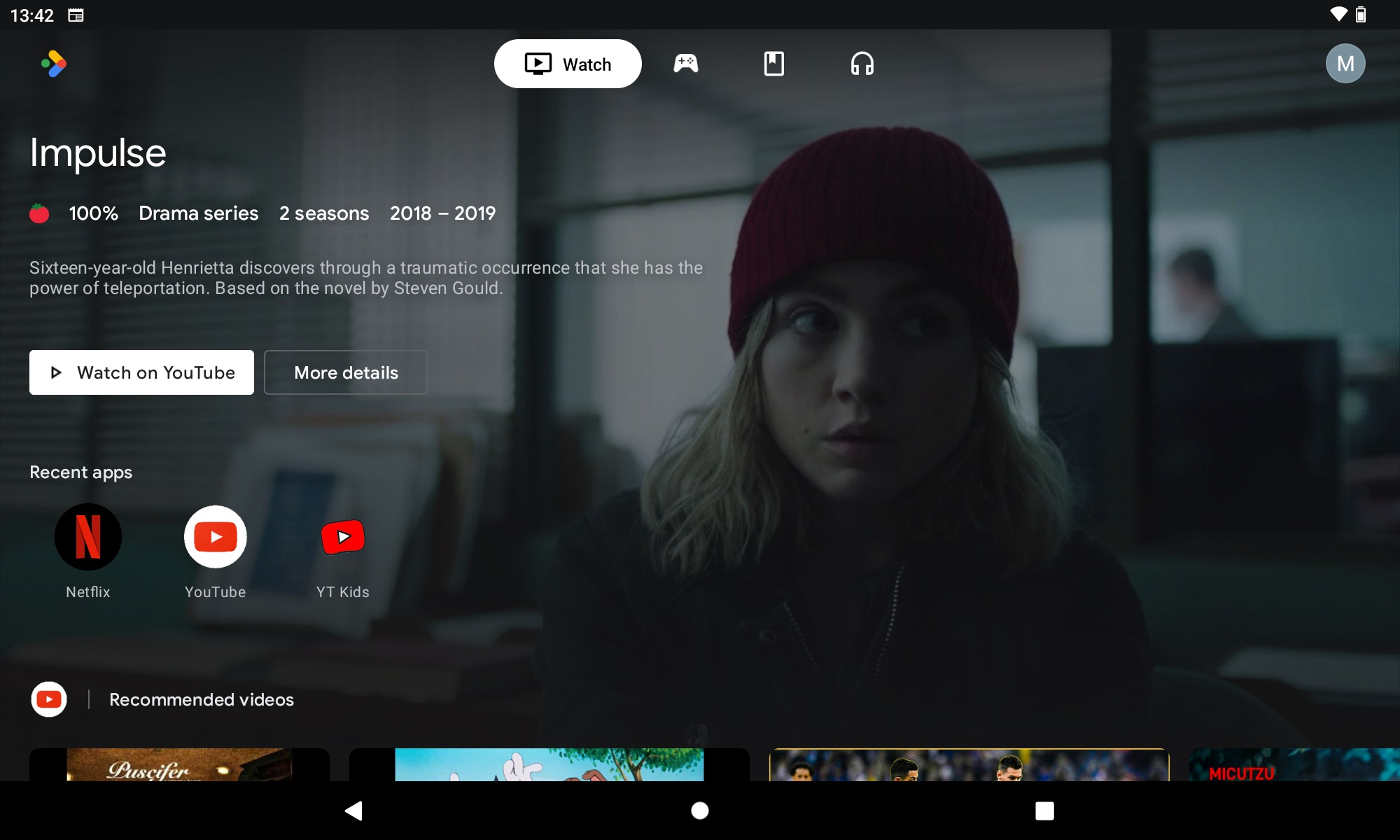Open the M profile avatar
Screen dimensions: 1400x840
coord(1345,64)
